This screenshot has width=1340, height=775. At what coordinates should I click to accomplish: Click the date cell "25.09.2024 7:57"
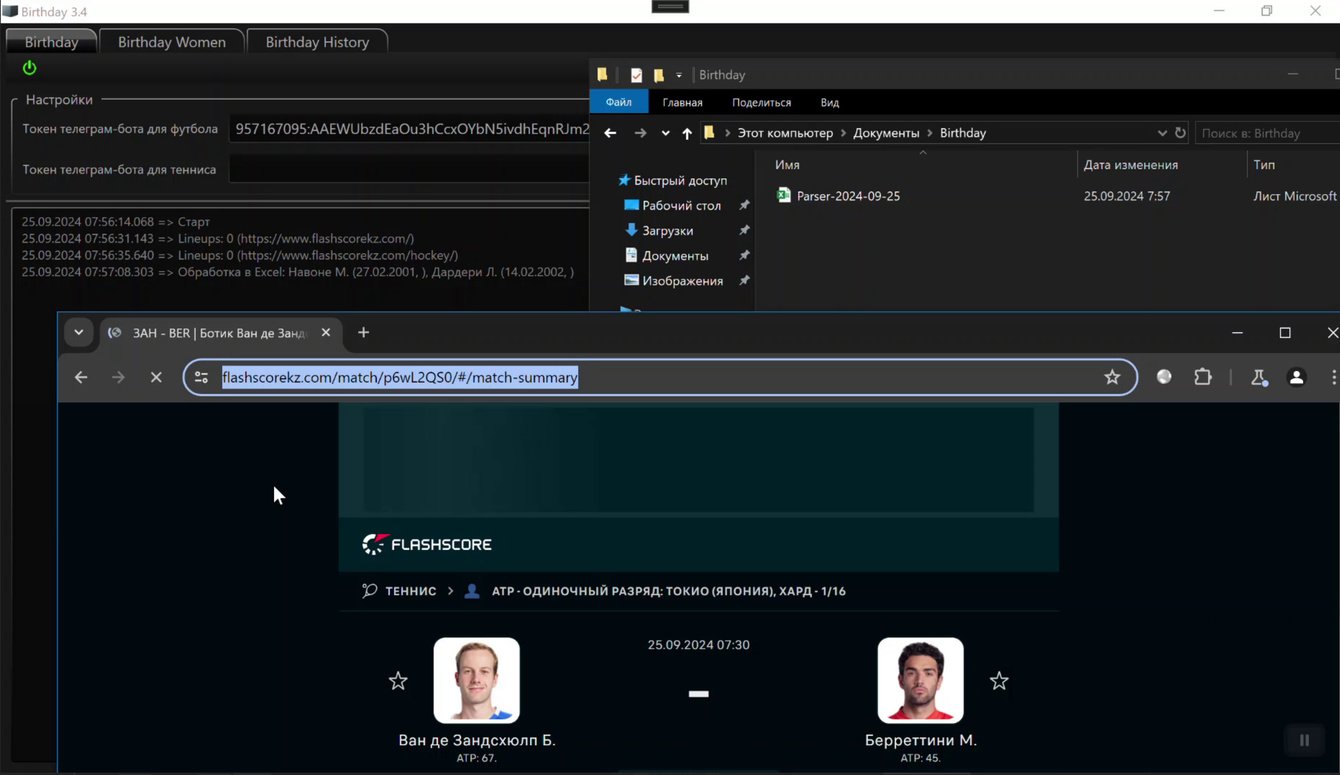click(1127, 196)
